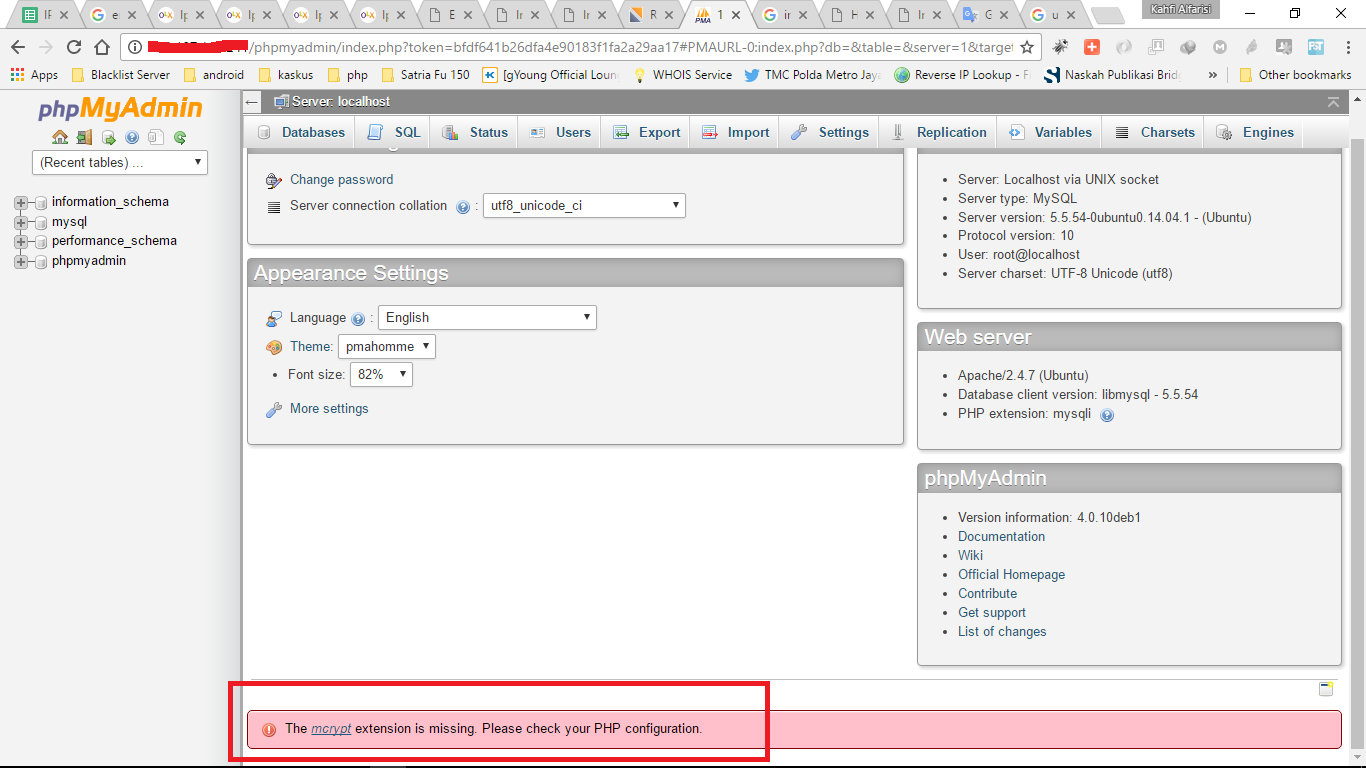Open the phpMyAdmin documentation page icon
The image size is (1366, 768).
point(155,137)
